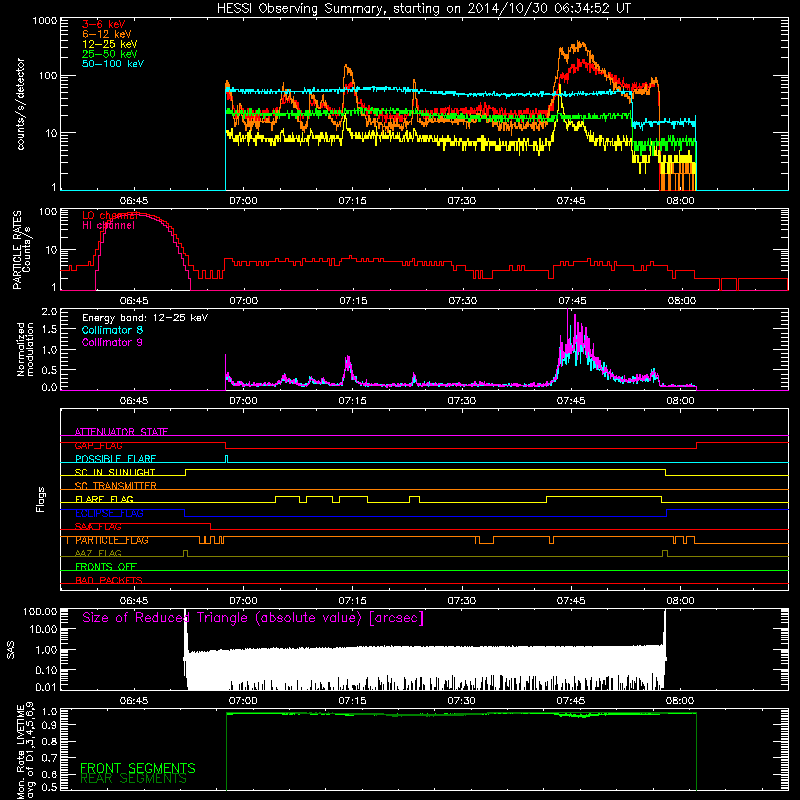Click the 100.00 tick on SAS axis

[x=40, y=611]
